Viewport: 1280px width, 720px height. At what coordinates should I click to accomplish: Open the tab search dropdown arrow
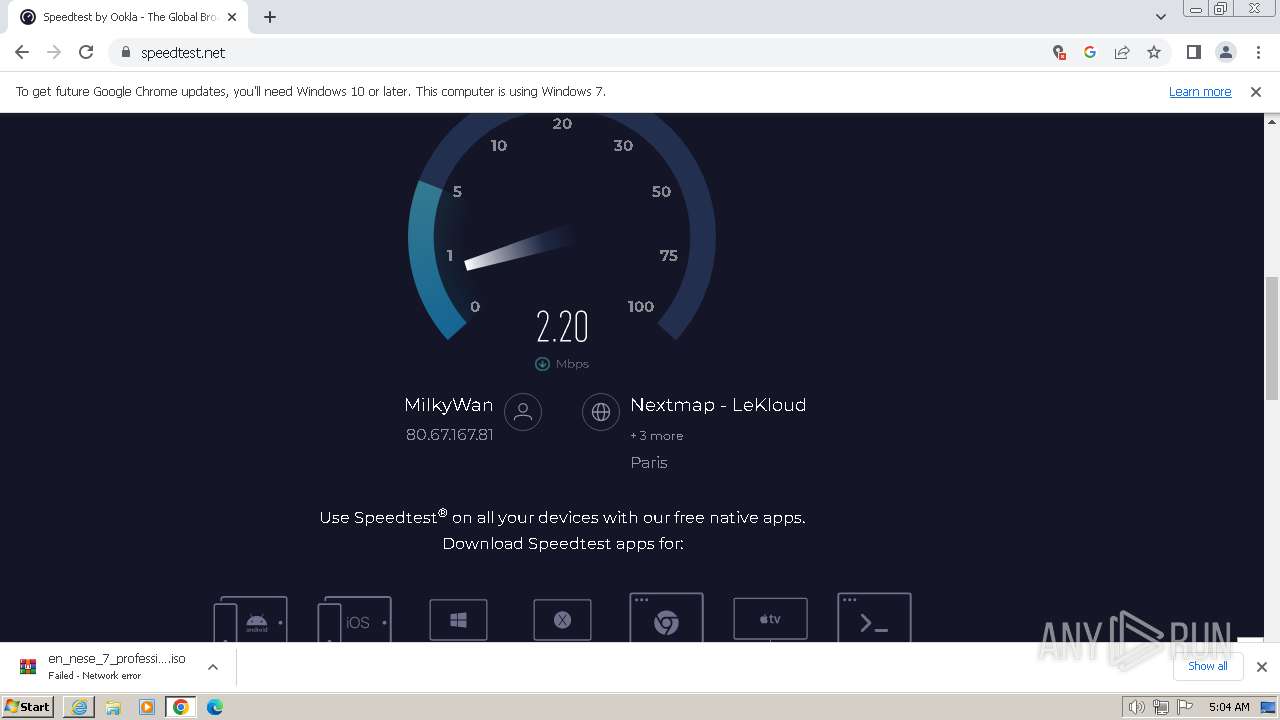(1161, 17)
